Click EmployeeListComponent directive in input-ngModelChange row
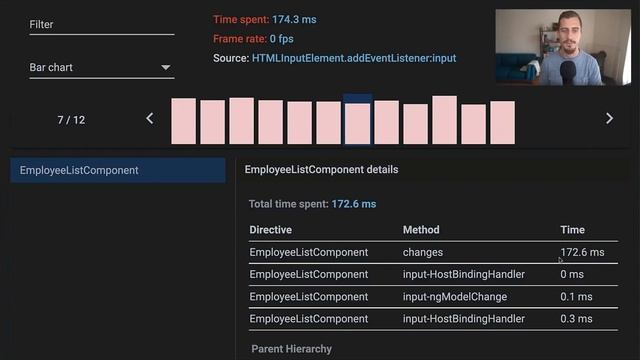Image resolution: width=640 pixels, height=360 pixels. pos(309,297)
